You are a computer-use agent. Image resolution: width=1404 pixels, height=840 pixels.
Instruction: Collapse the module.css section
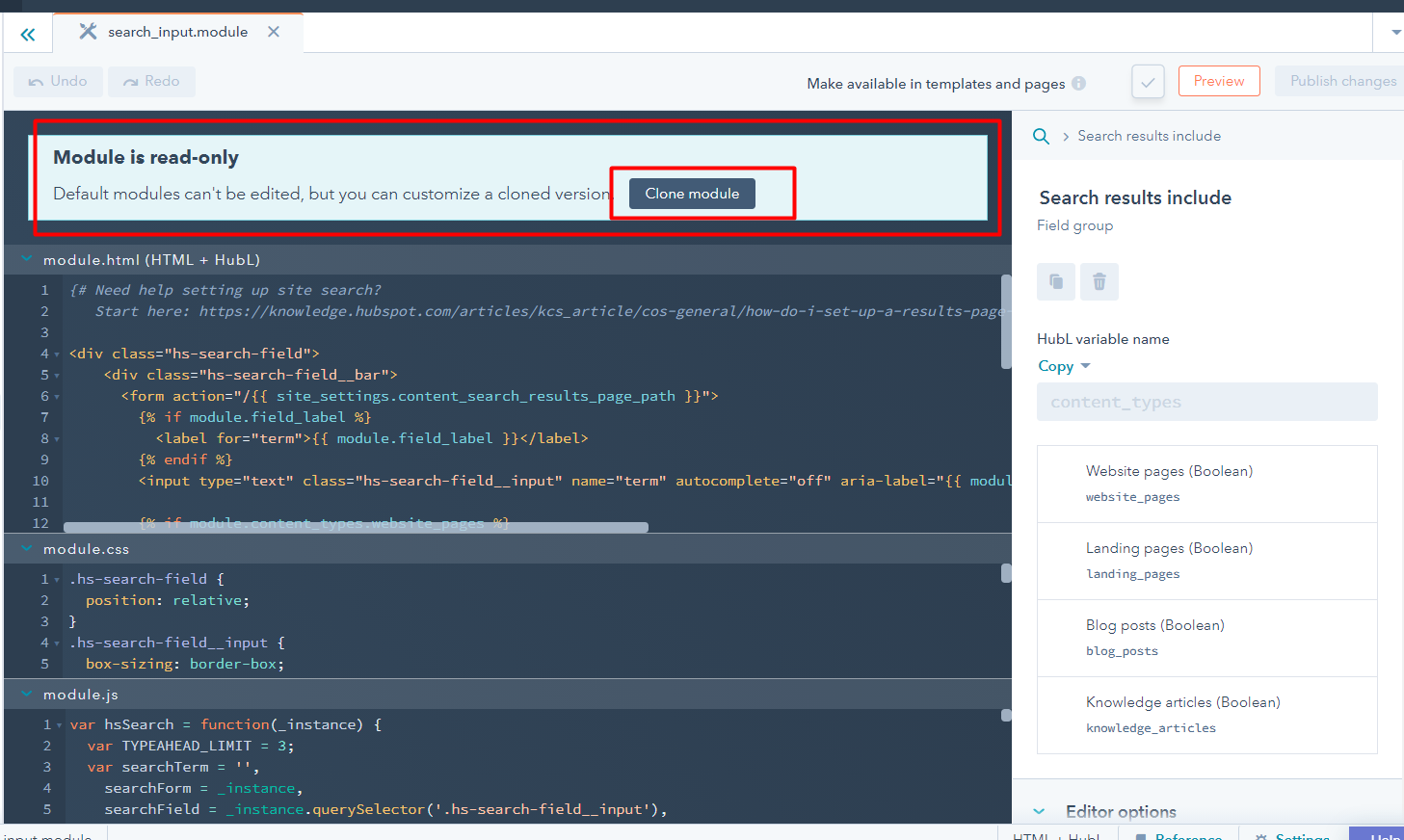pyautogui.click(x=27, y=548)
